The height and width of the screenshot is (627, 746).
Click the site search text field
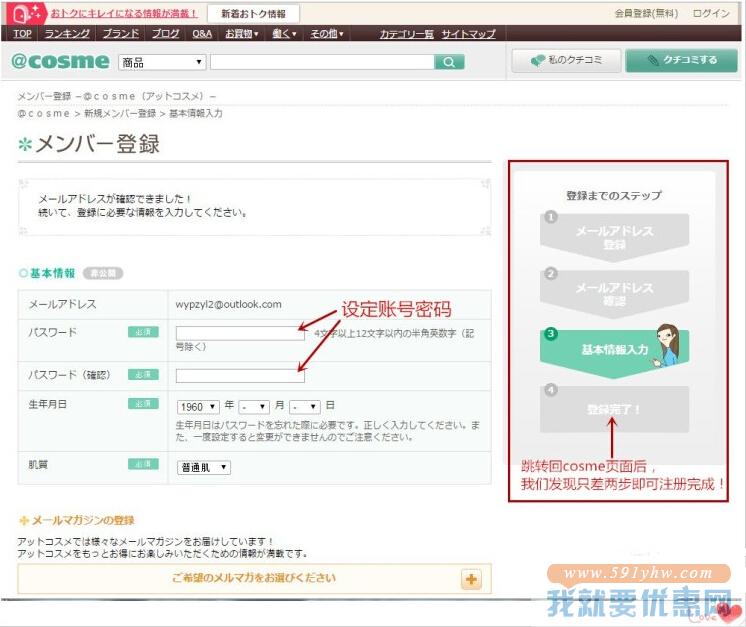pyautogui.click(x=322, y=62)
